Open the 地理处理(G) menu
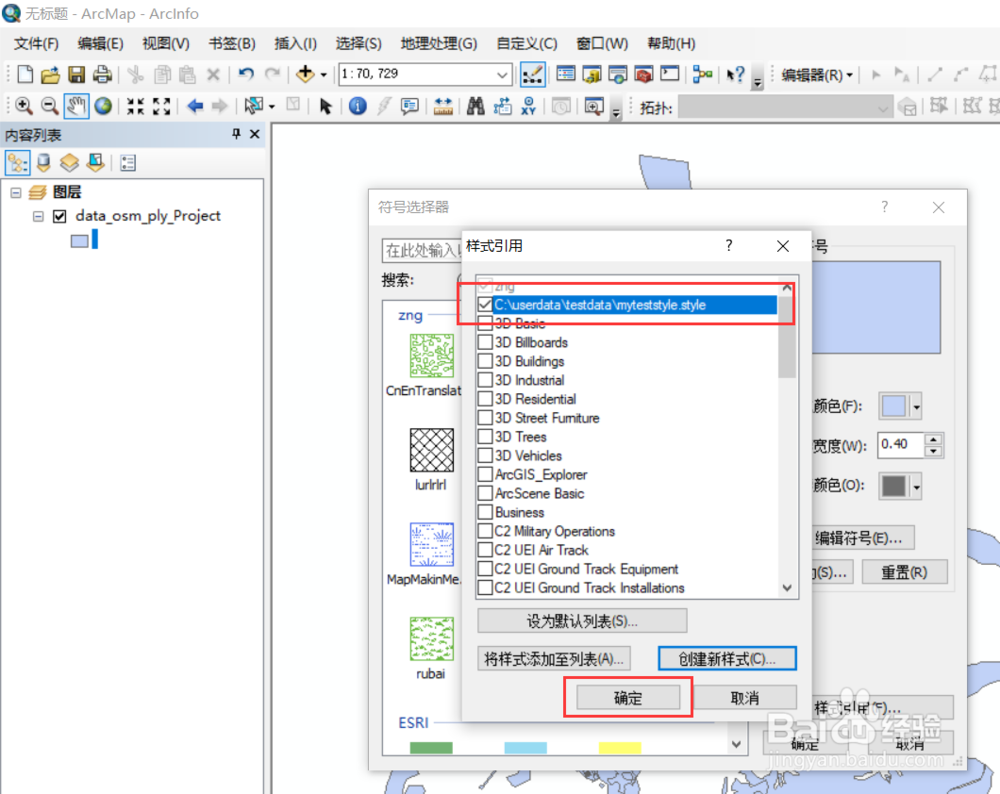This screenshot has height=794, width=1000. (439, 43)
